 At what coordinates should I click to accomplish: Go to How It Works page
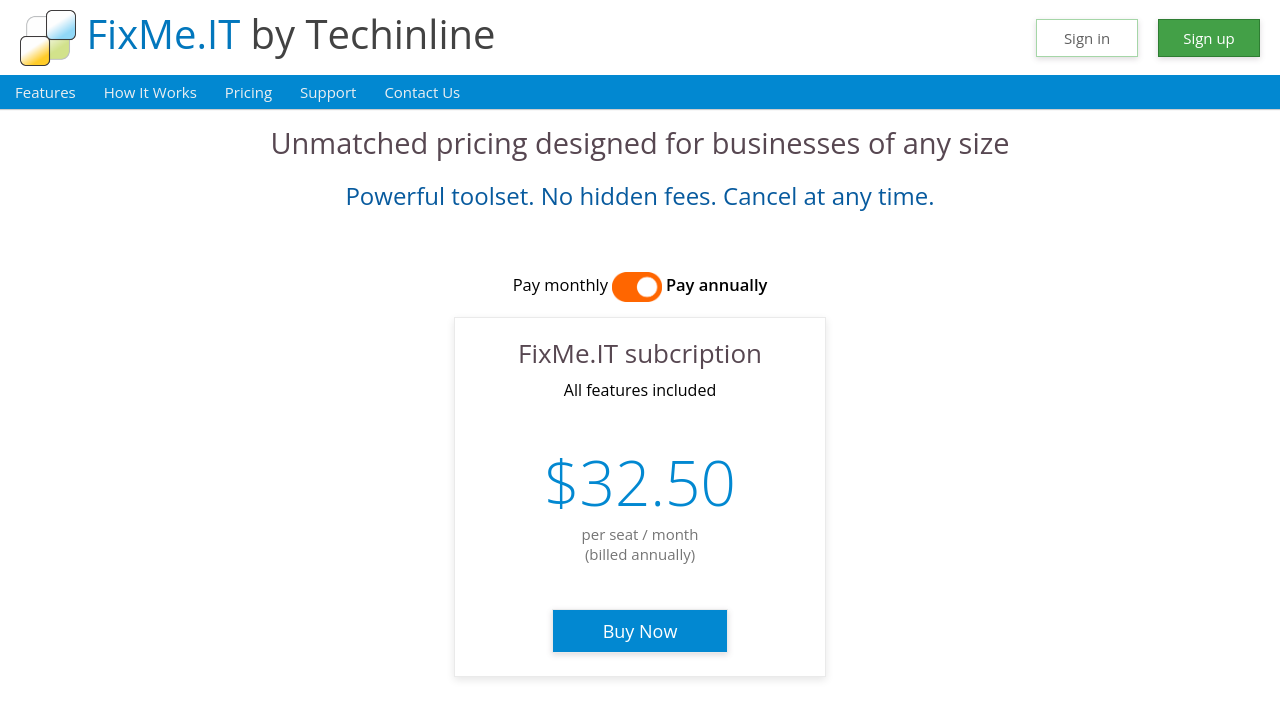tap(150, 93)
